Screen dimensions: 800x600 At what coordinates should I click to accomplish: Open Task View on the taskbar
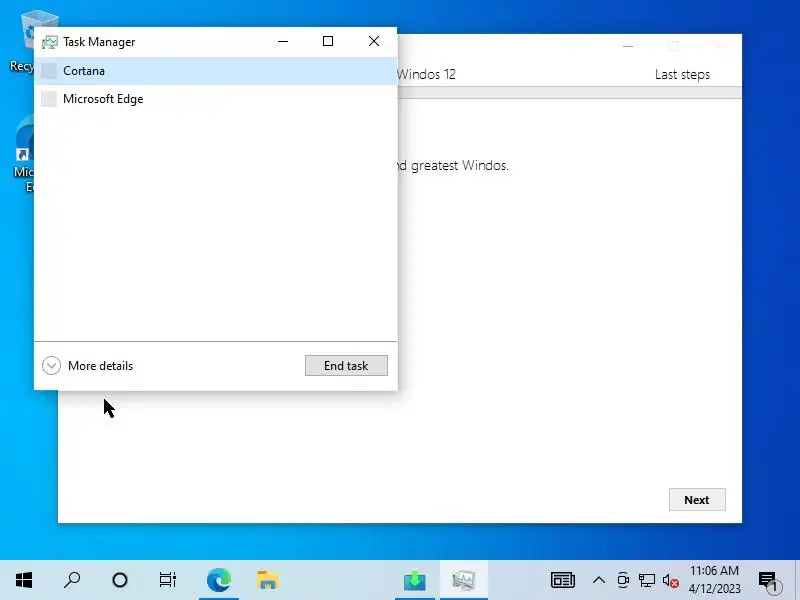[167, 580]
